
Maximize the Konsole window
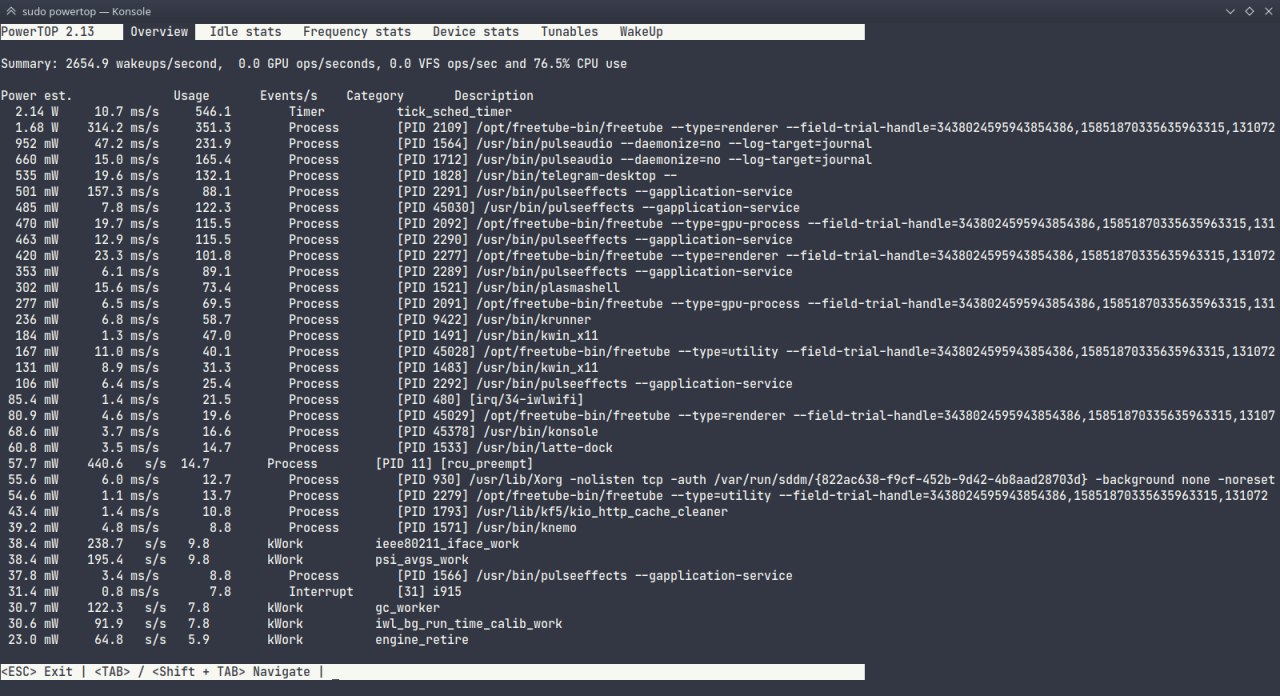click(1249, 11)
